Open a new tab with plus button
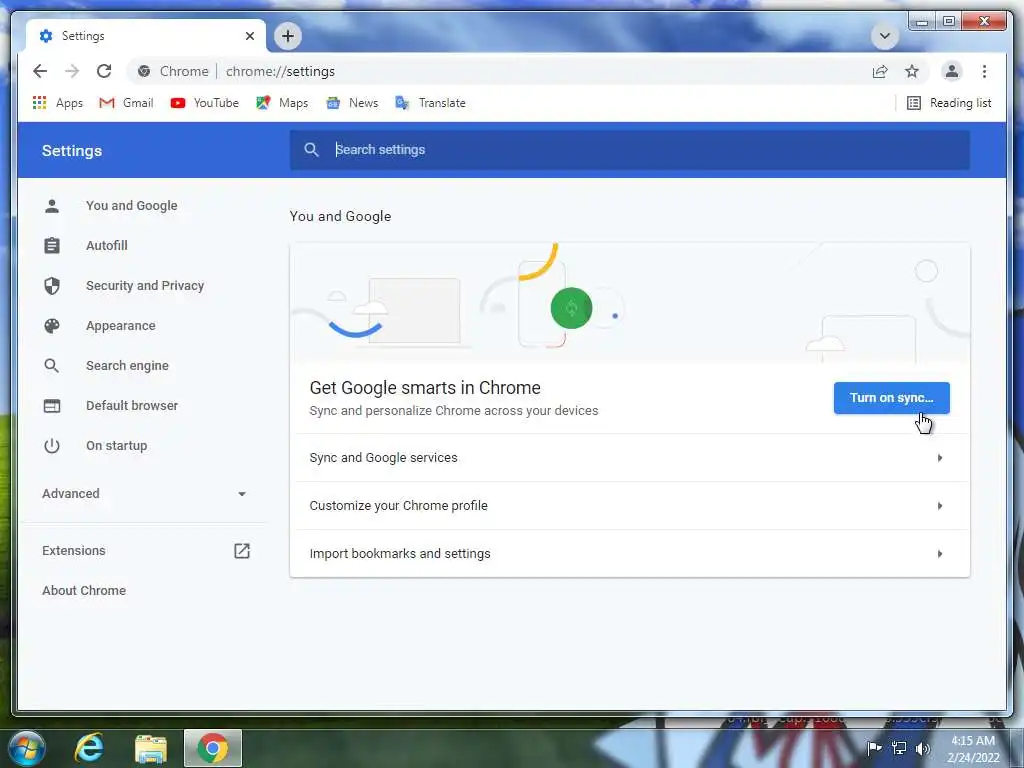 tap(288, 36)
